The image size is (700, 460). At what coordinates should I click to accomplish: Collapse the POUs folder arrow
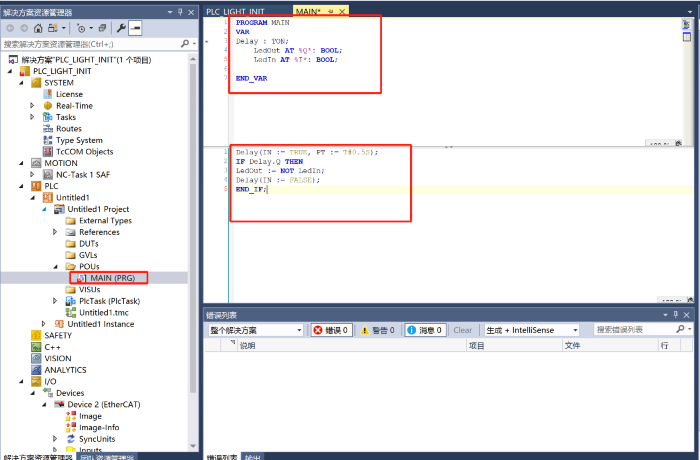55,267
